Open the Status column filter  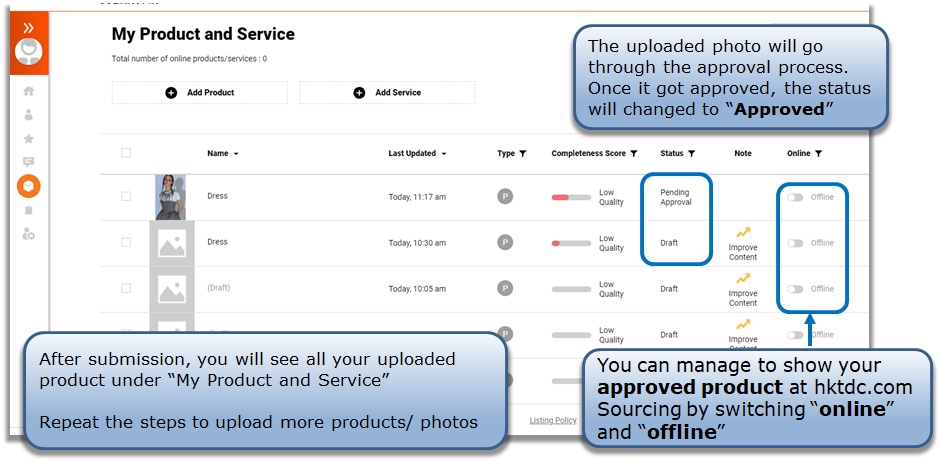point(691,154)
